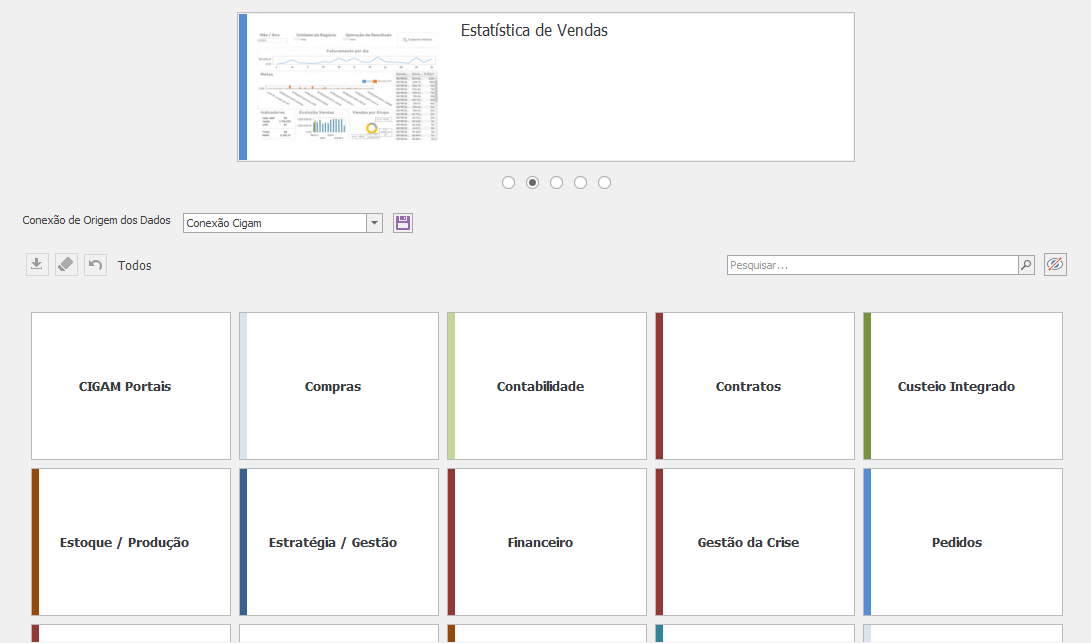Open the Conexão Cigam dropdown arrow
1091x643 pixels.
(374, 223)
